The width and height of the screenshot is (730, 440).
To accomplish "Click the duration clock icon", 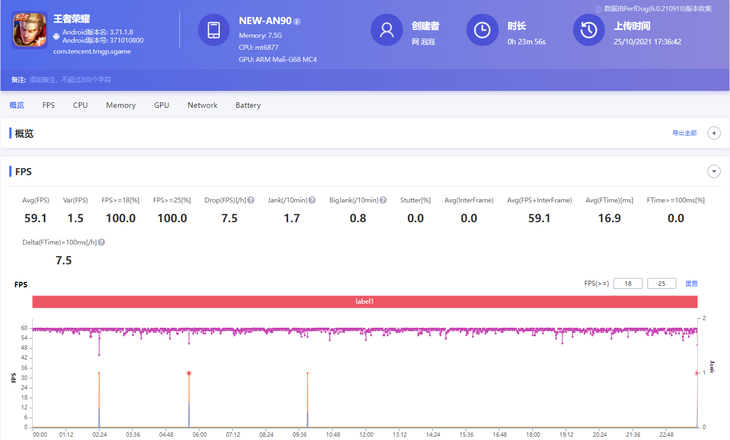I will [482, 30].
